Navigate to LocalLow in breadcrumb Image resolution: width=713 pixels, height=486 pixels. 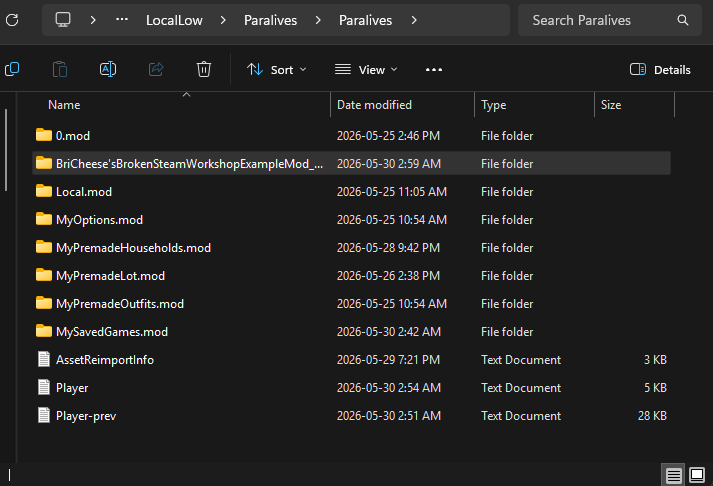click(174, 20)
